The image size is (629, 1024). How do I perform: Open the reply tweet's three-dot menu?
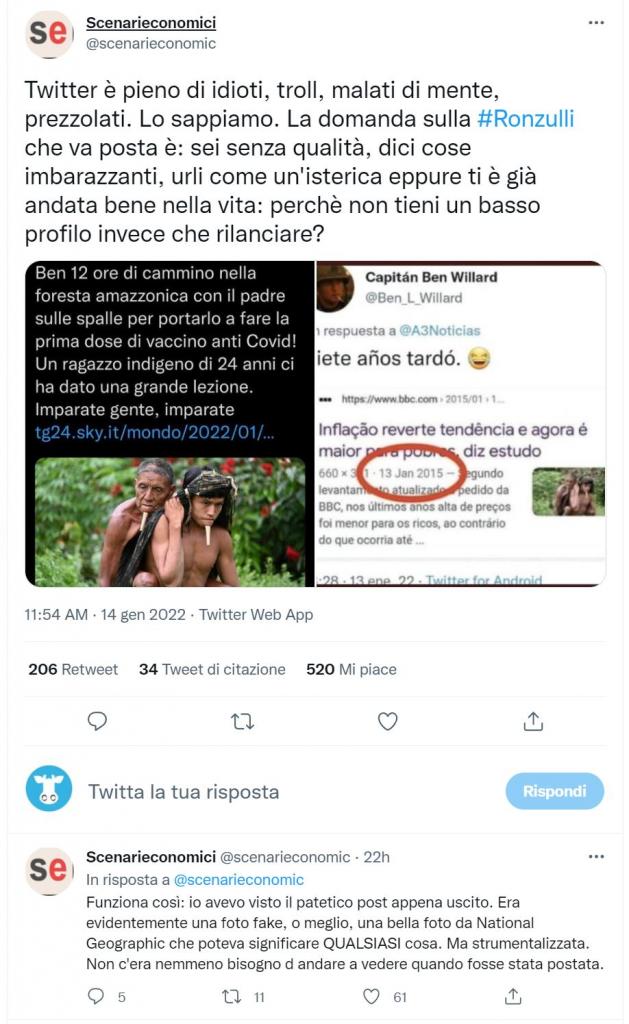(596, 857)
